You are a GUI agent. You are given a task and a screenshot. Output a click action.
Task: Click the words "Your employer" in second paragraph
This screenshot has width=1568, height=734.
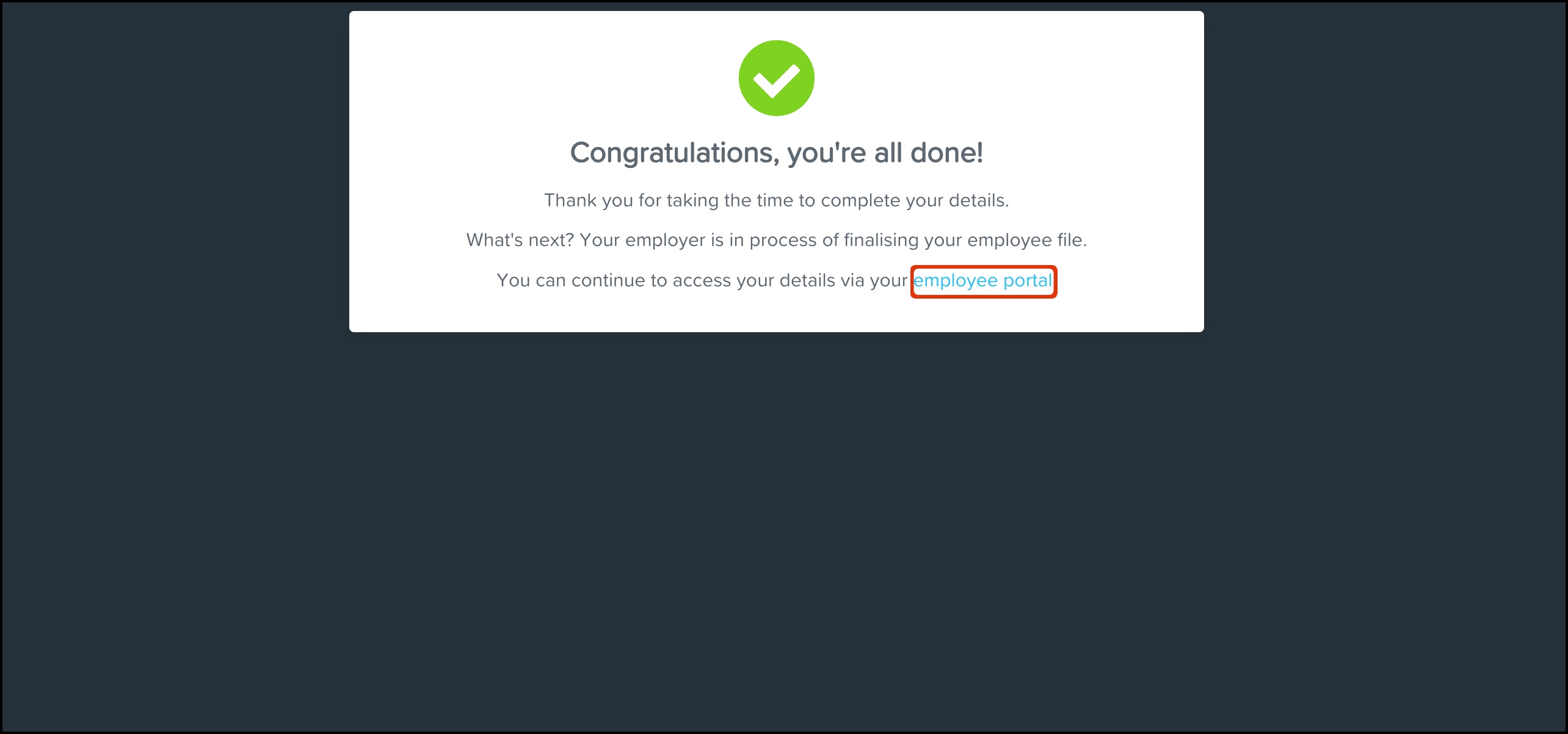click(642, 241)
